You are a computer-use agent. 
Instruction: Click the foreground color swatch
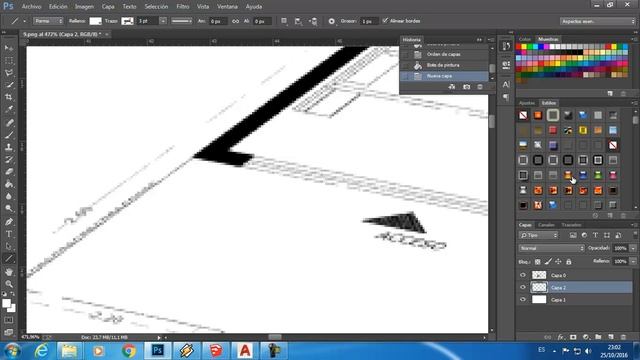click(6, 303)
